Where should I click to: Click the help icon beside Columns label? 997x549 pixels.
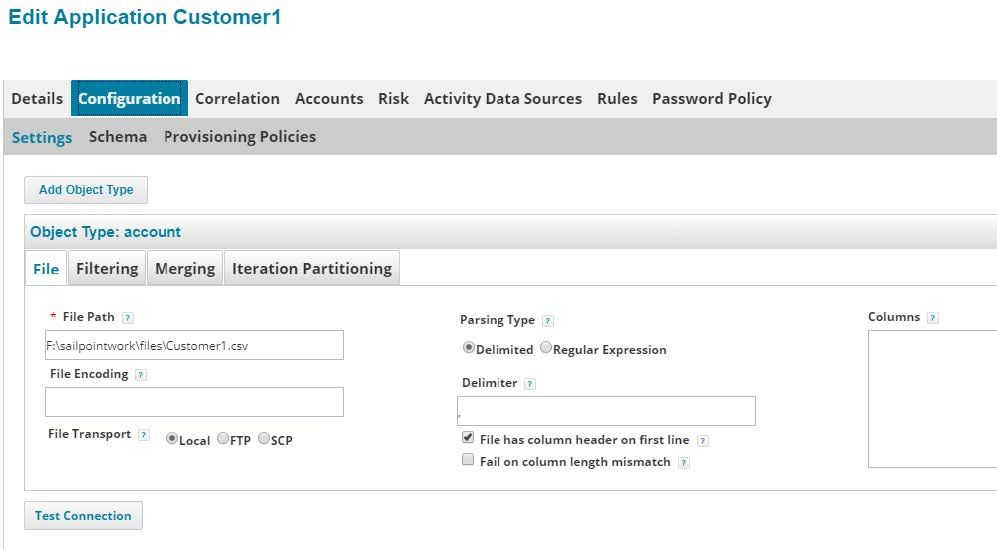(932, 318)
